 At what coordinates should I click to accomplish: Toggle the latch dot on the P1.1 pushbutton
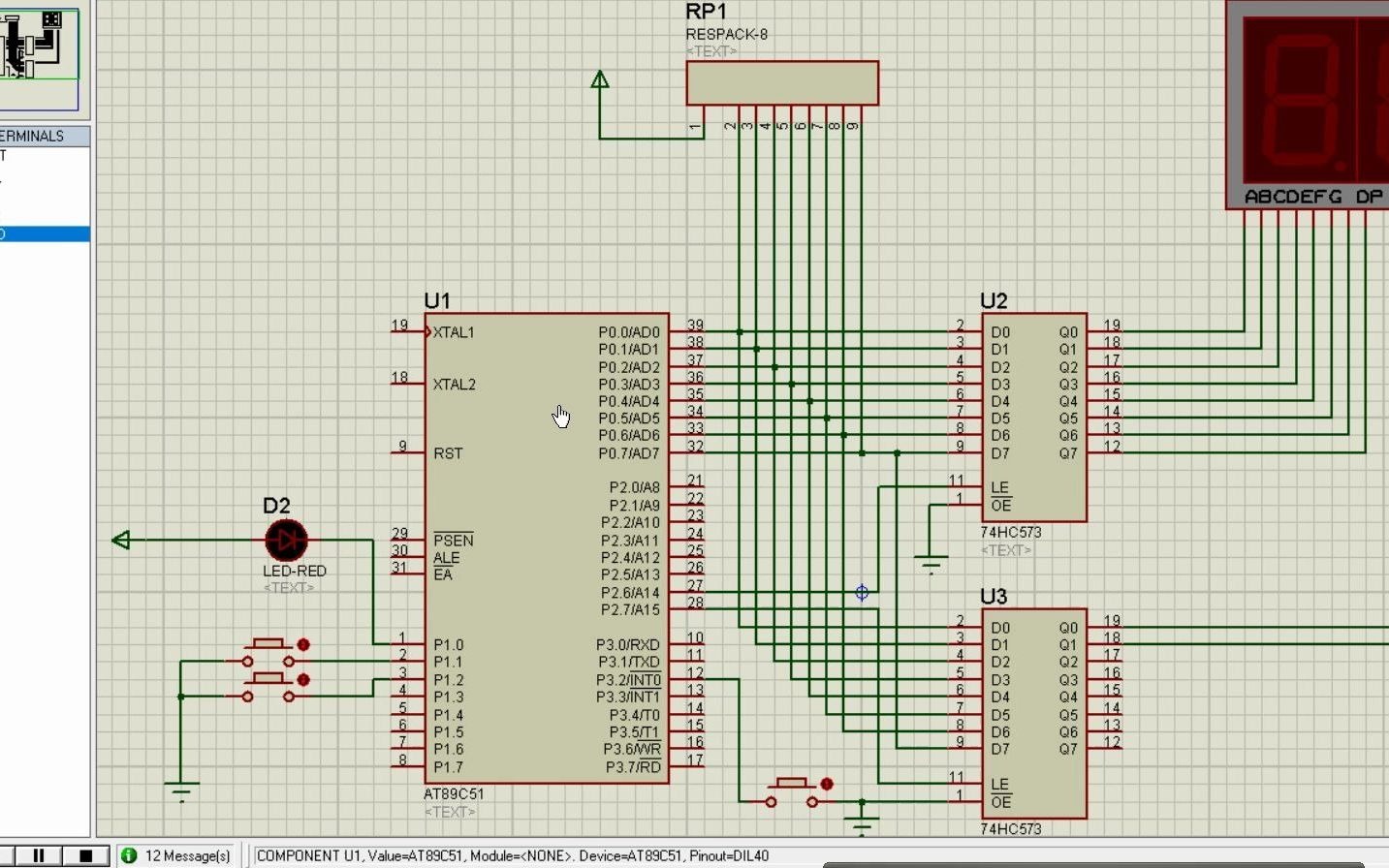click(303, 644)
